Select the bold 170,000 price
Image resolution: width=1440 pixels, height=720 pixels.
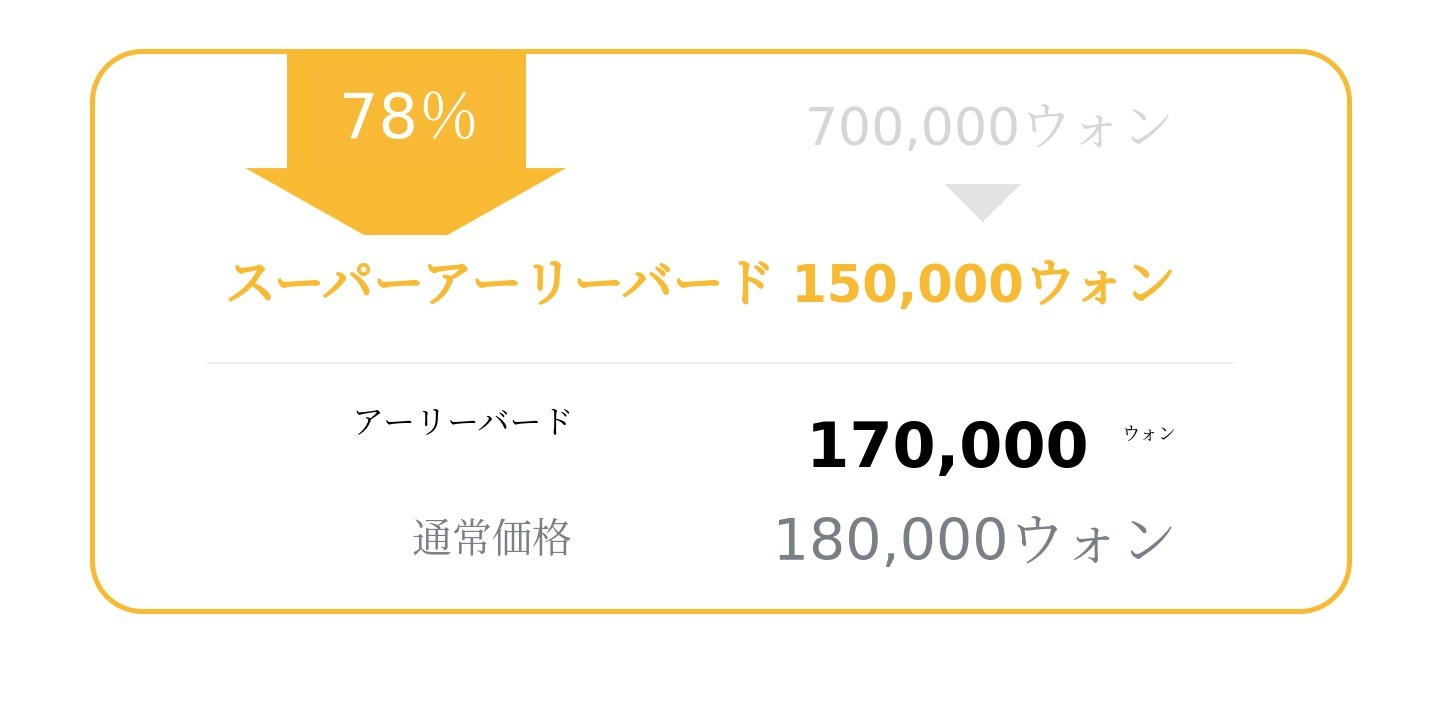coord(947,446)
